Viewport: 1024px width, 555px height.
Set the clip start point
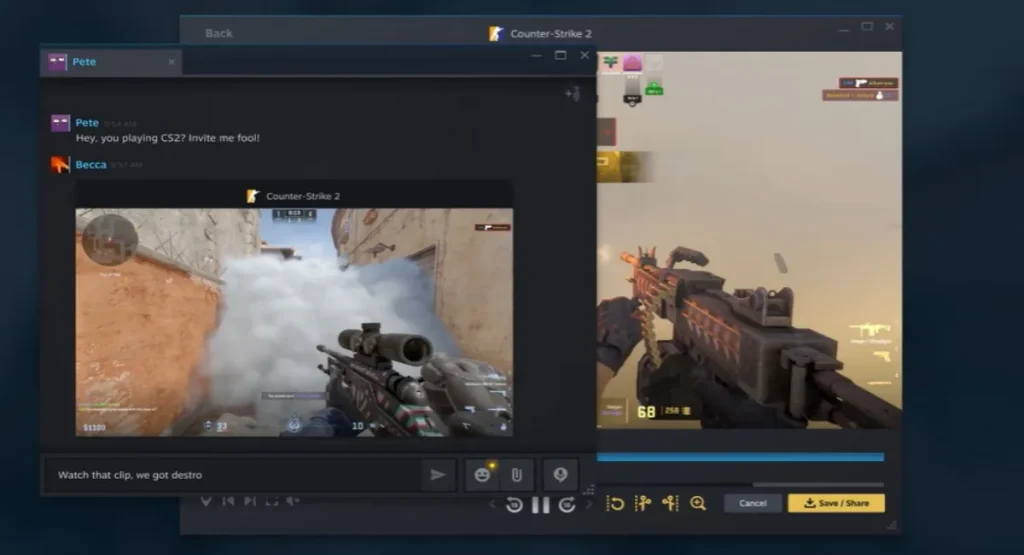click(643, 503)
